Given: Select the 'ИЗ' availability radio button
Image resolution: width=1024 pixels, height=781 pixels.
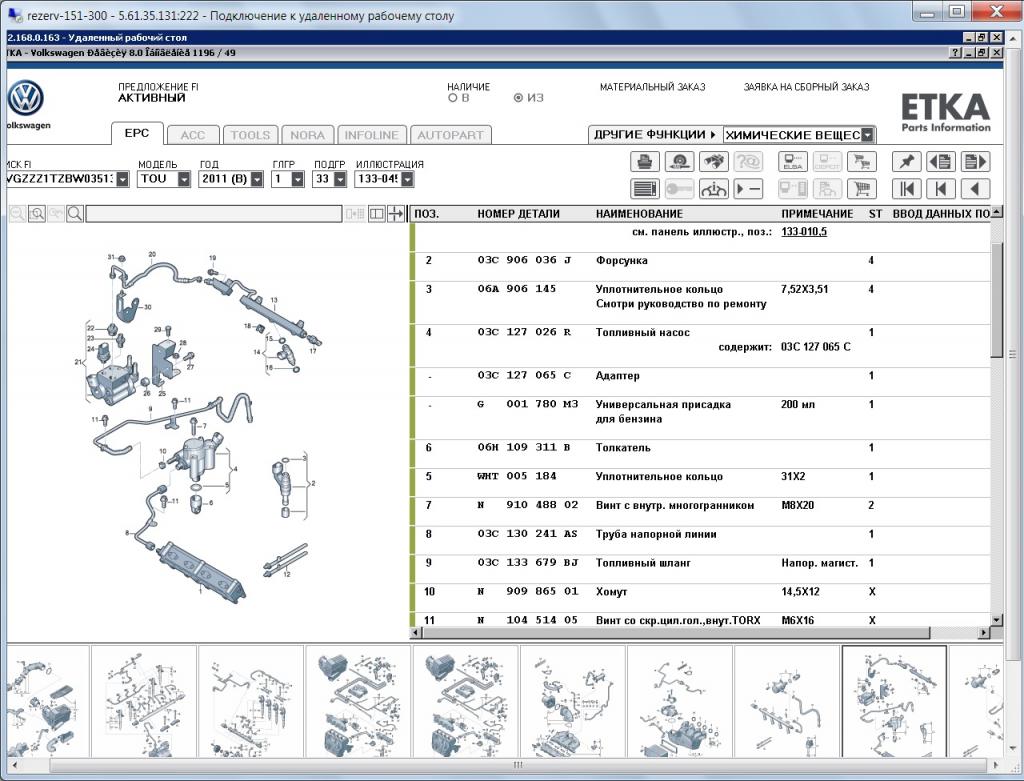Looking at the screenshot, I should click(519, 98).
